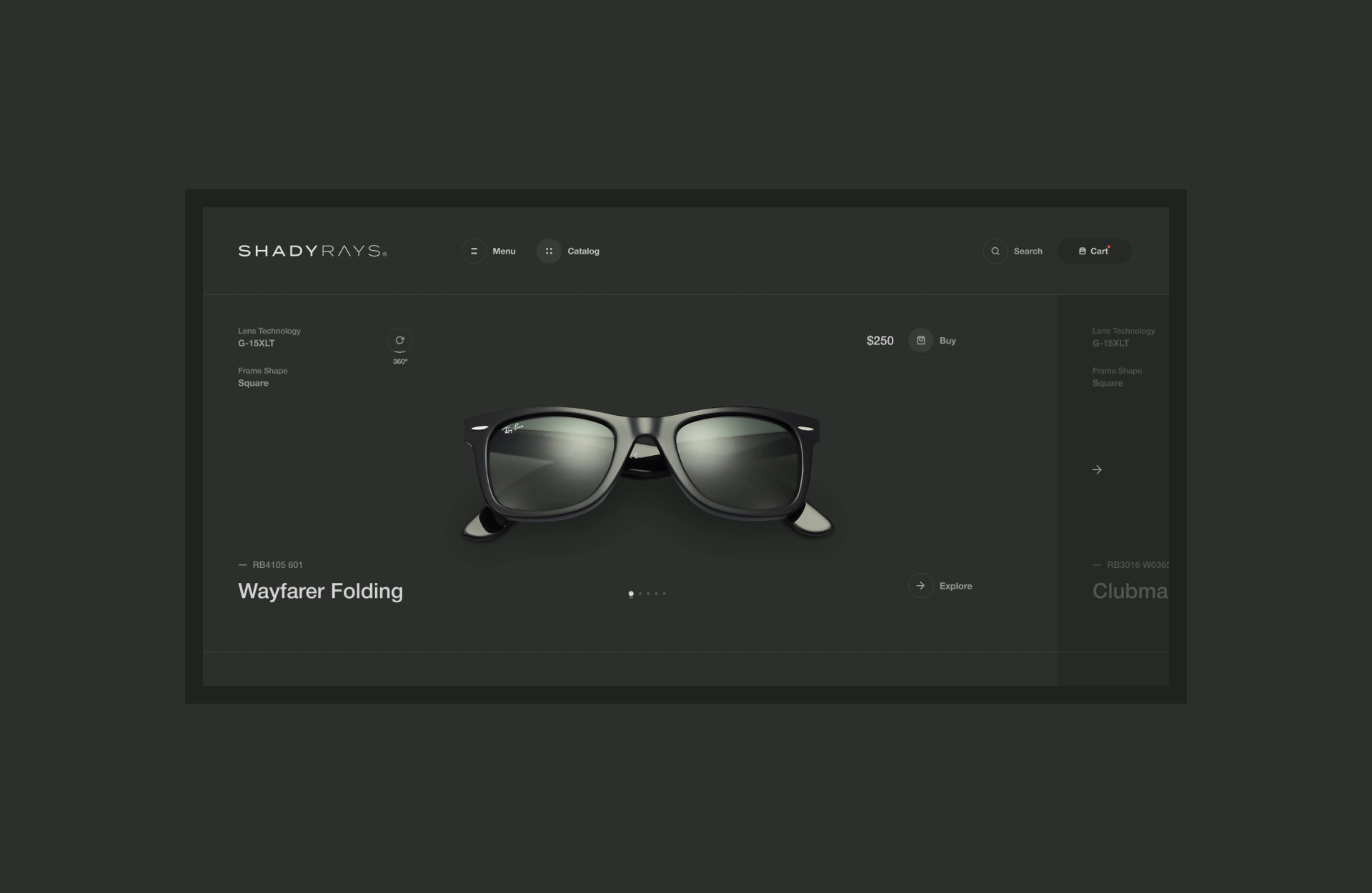Open the hamburger Menu icon
Screen dimensions: 1372x893
tap(474, 251)
